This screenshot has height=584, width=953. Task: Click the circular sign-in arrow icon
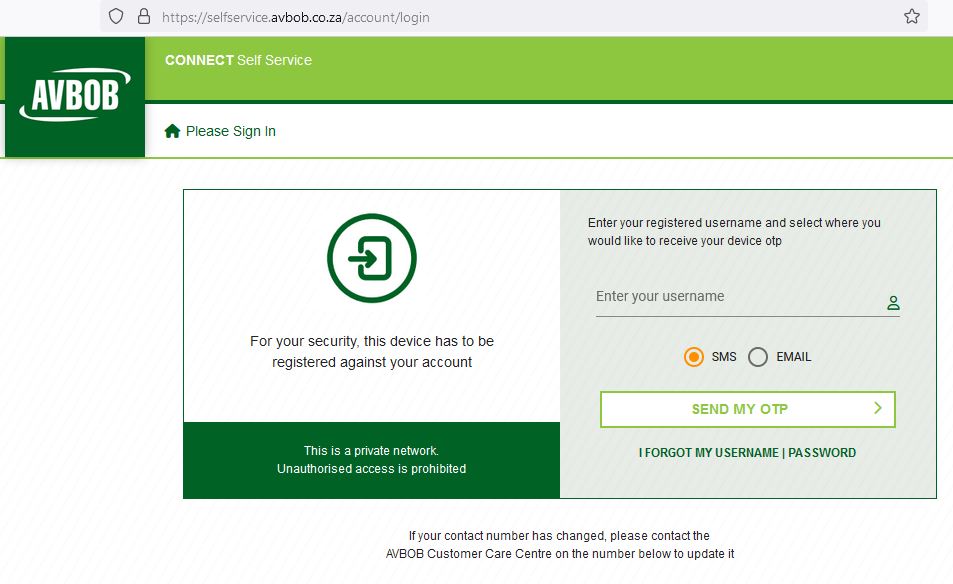tap(371, 257)
